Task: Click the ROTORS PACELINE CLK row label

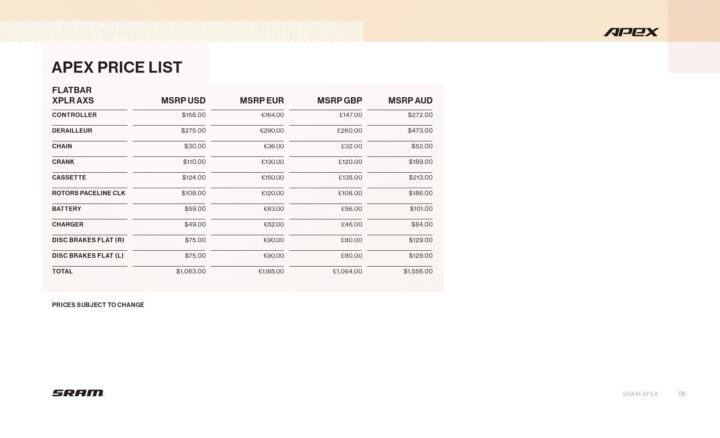Action: coord(89,193)
